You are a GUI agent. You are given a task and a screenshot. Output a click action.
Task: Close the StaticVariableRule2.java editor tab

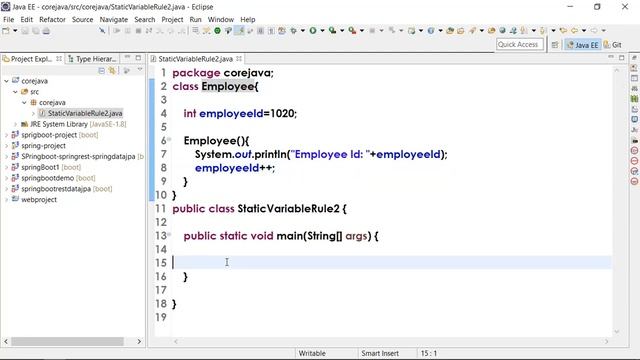pyautogui.click(x=239, y=59)
